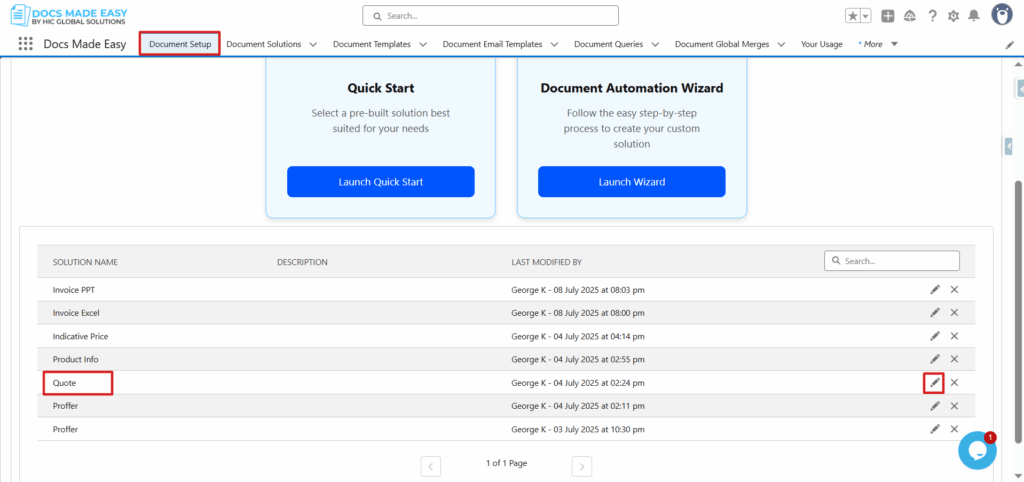Edit the Indicative Price solution
1024x482 pixels.
935,336
